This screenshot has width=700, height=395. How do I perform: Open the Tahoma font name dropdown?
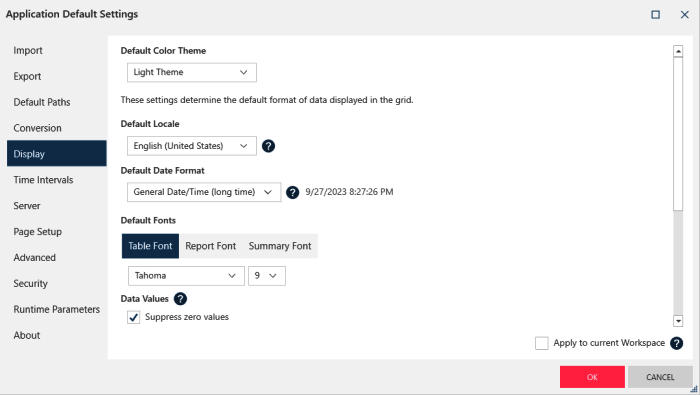(x=186, y=276)
